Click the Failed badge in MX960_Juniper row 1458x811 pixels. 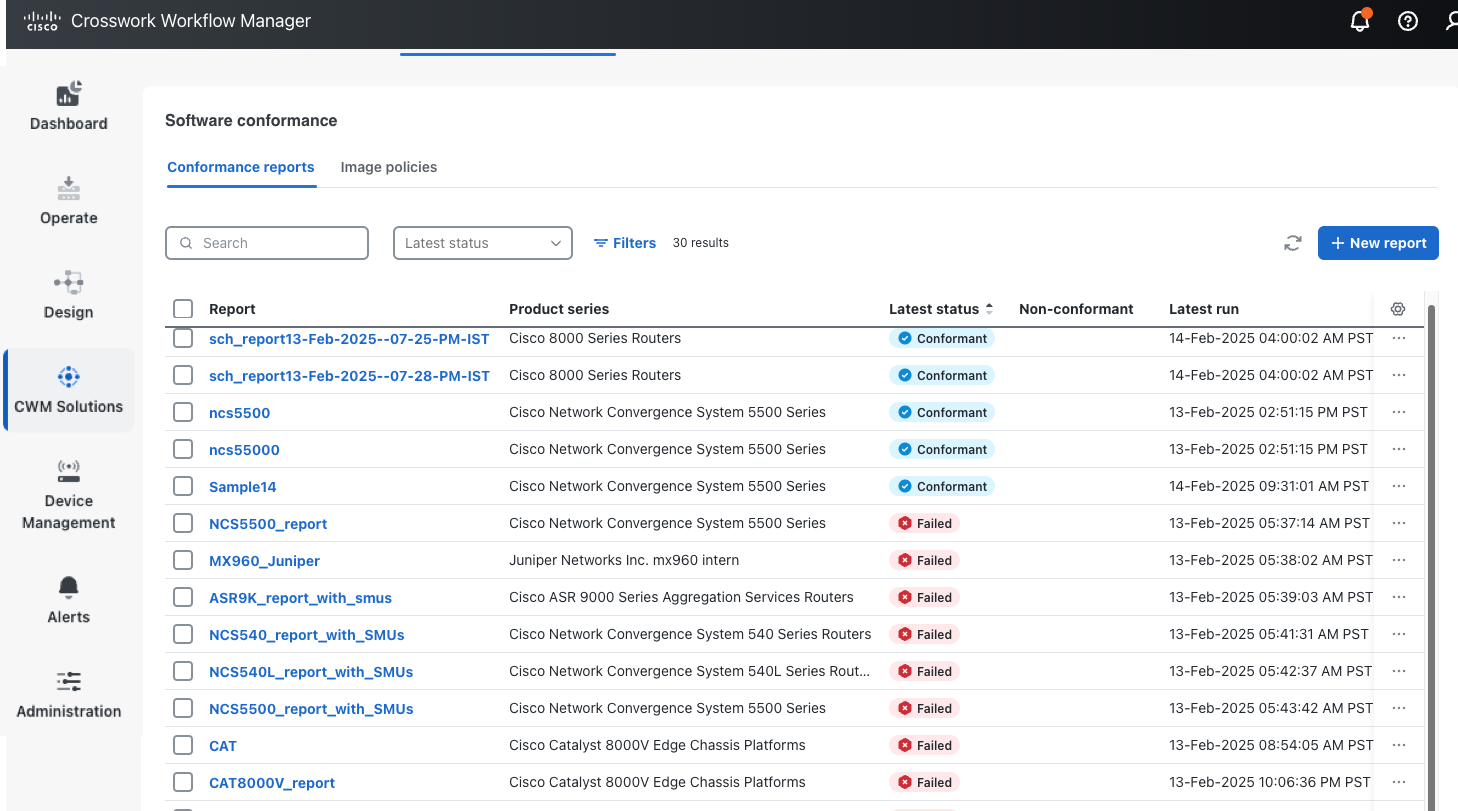(x=924, y=560)
